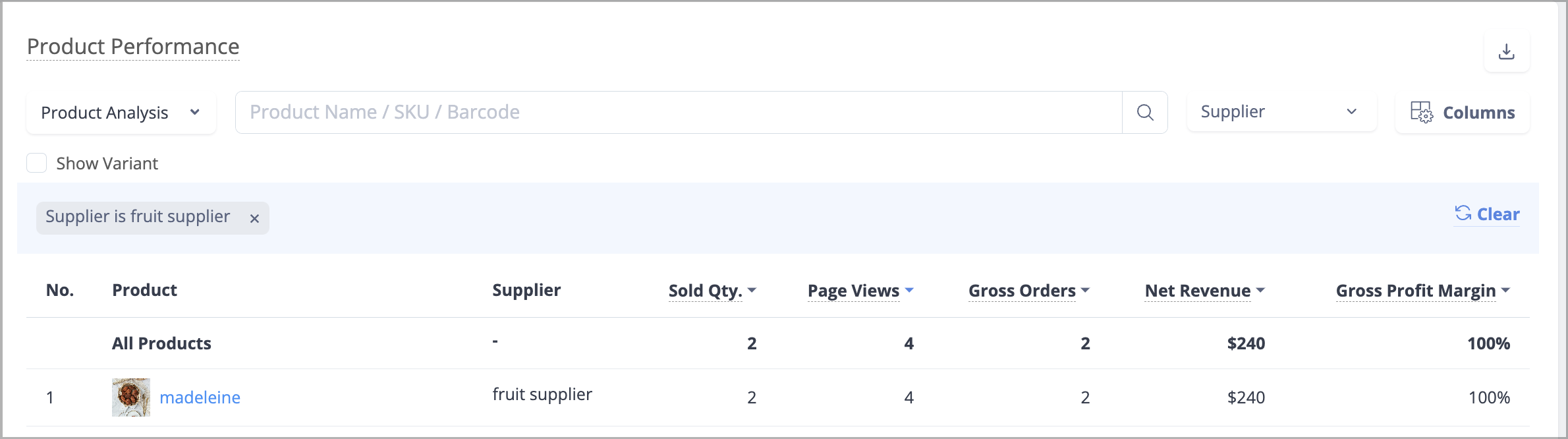Click the Clear filters link

click(1498, 214)
